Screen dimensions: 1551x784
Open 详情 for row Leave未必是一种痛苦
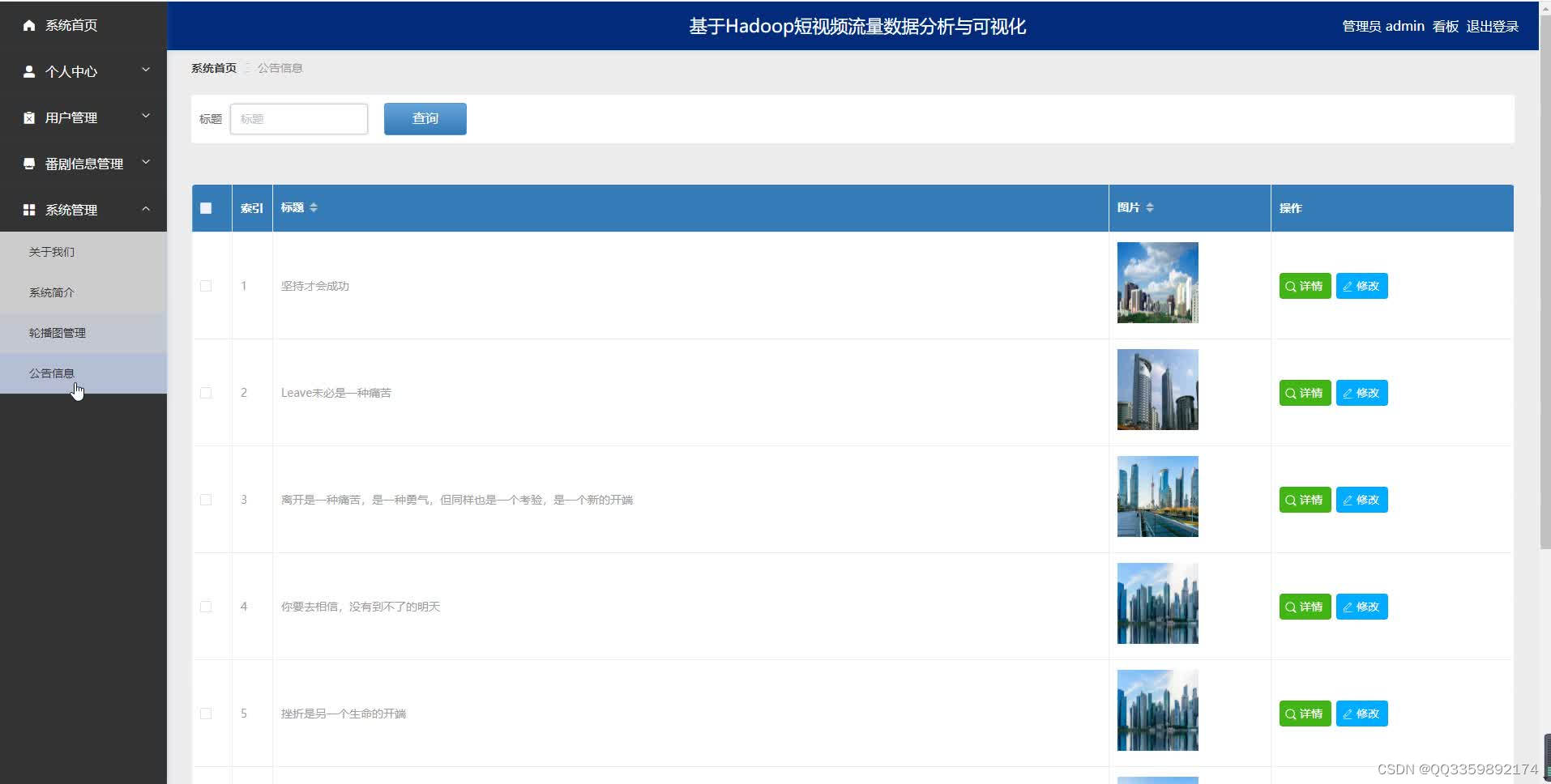(1305, 393)
